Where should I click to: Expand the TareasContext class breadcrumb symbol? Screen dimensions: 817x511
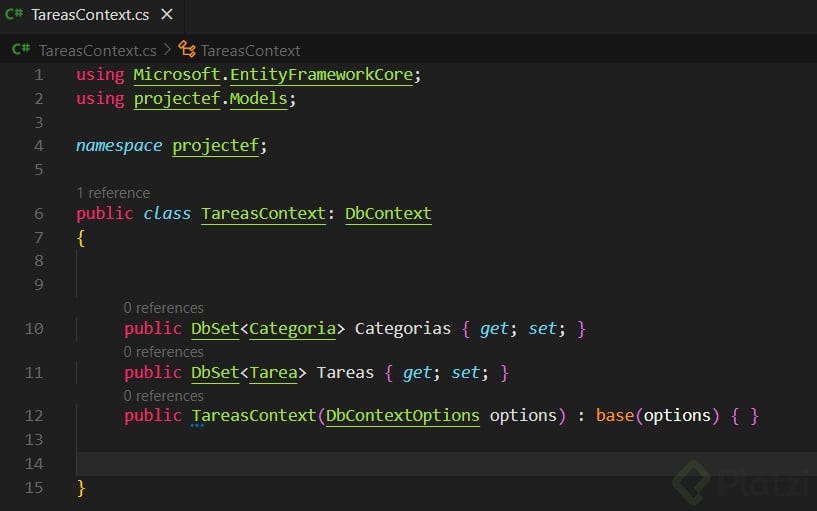click(x=250, y=50)
